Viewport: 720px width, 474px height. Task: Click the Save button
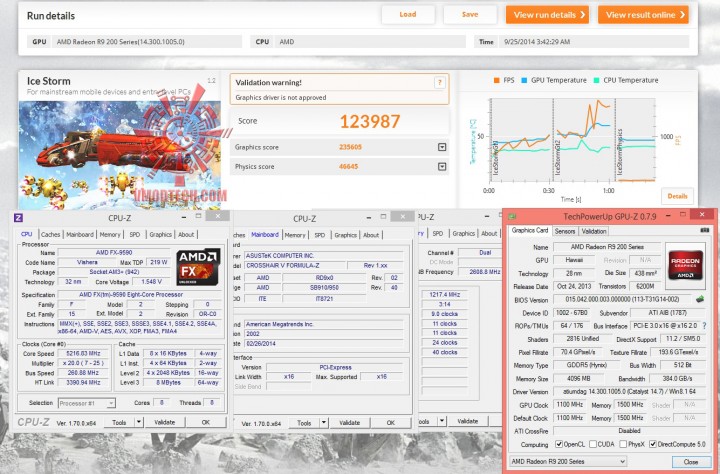coord(470,15)
